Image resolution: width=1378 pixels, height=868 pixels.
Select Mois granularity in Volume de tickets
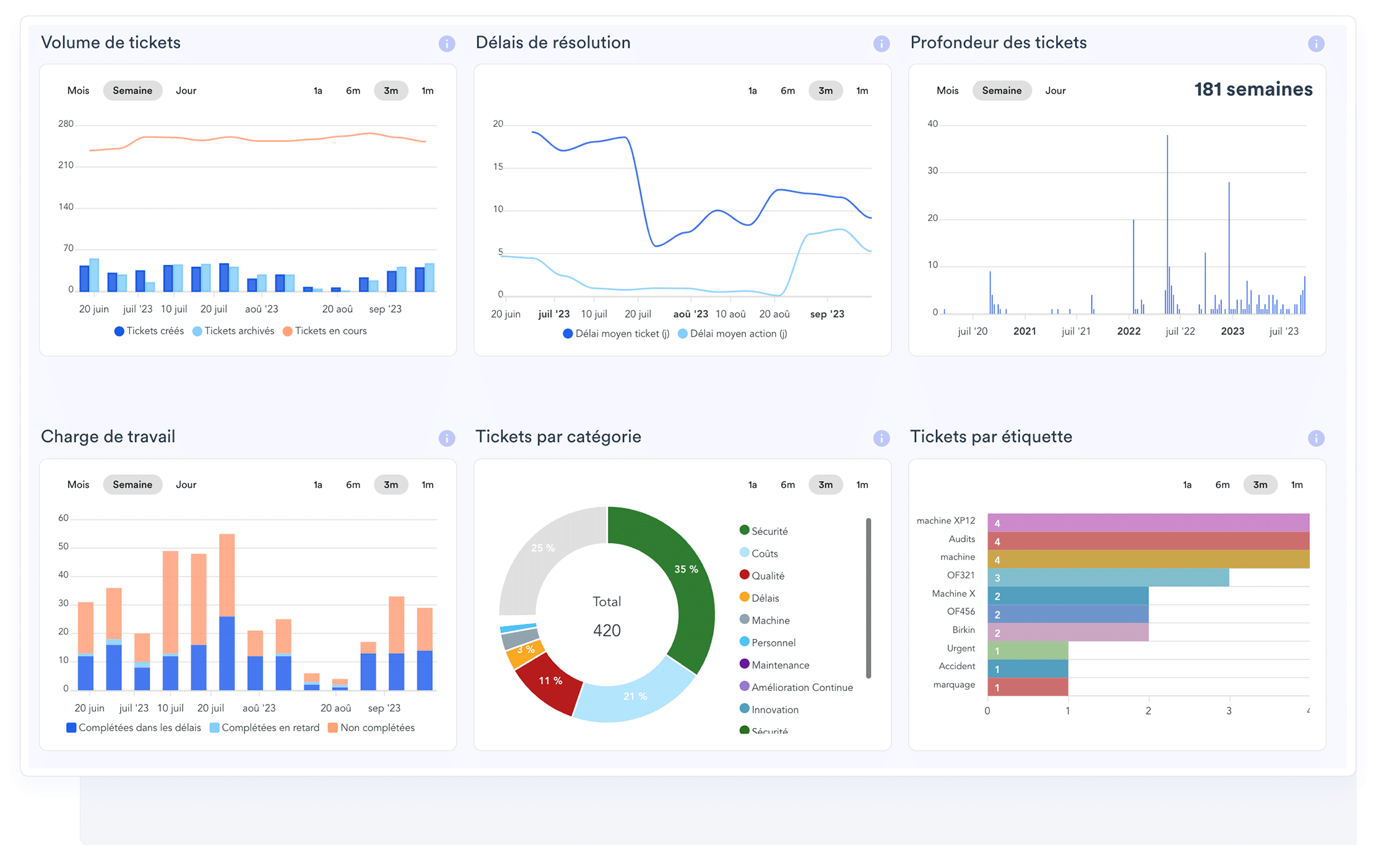pyautogui.click(x=78, y=90)
